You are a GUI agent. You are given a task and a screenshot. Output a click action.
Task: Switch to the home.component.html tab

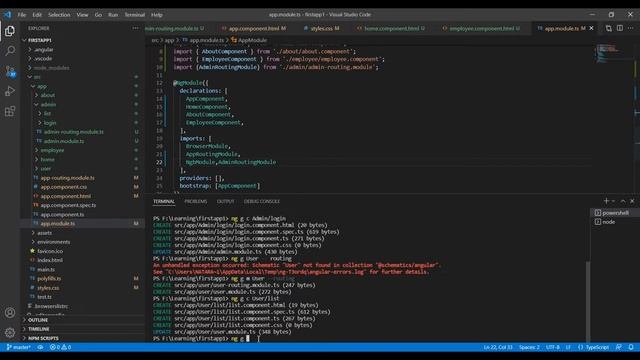pos(391,28)
